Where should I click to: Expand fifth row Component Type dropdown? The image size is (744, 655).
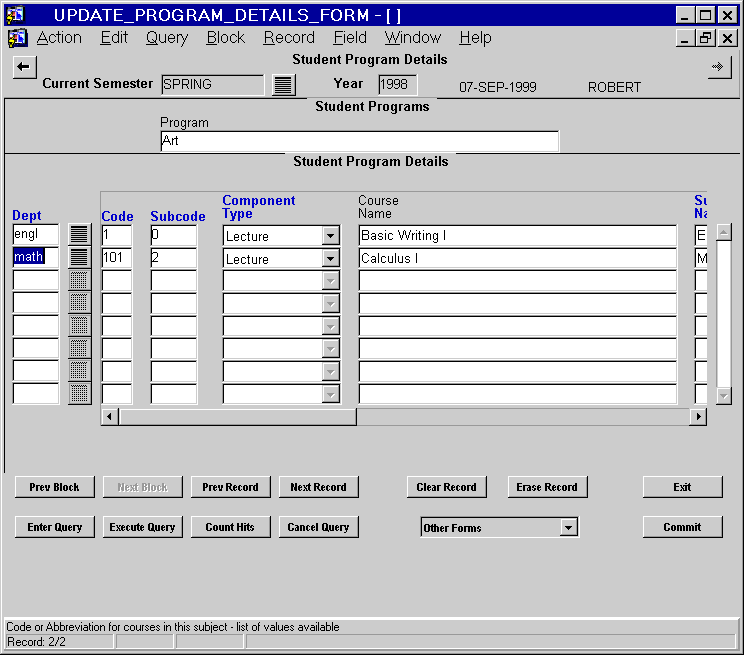point(330,327)
